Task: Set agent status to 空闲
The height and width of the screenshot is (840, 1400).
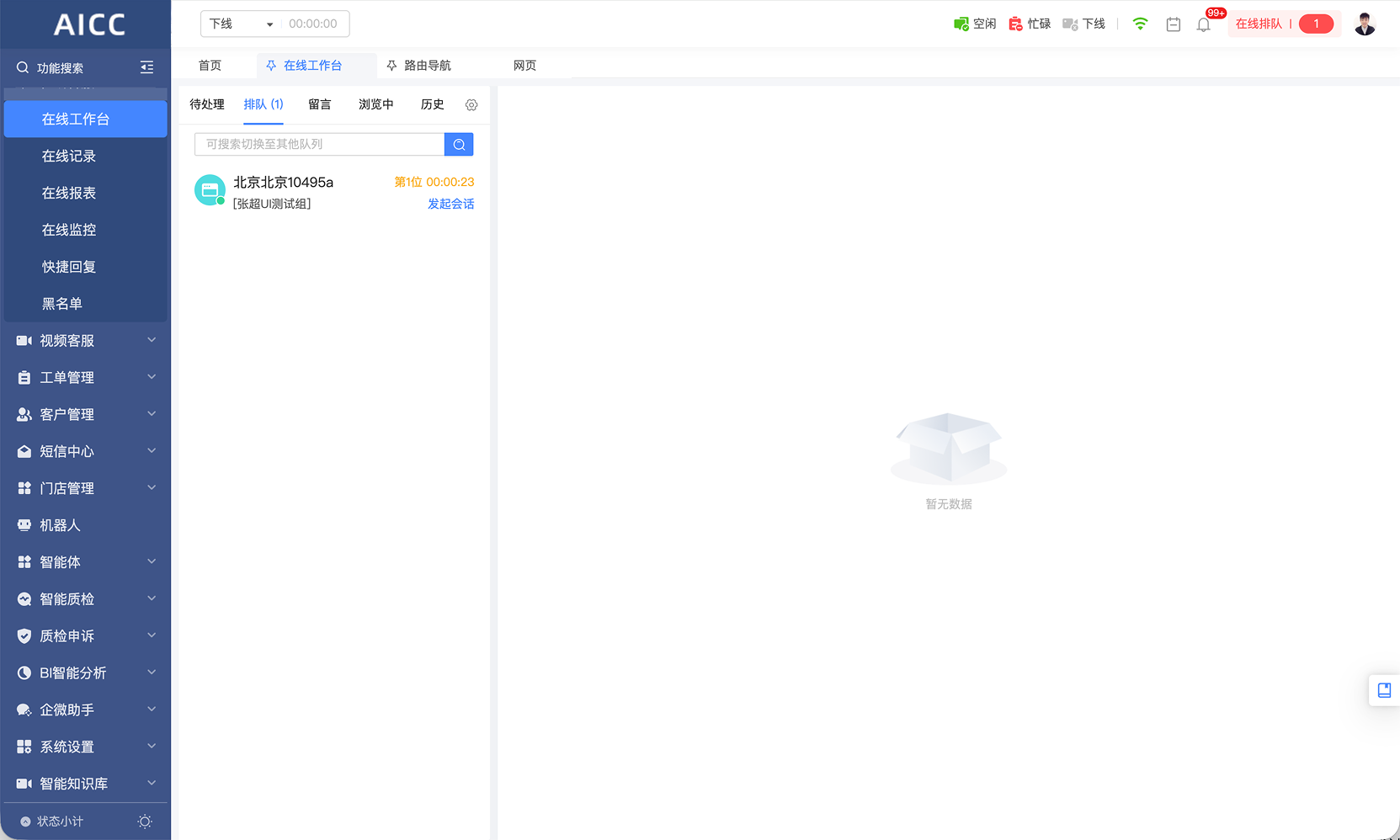Action: [975, 24]
